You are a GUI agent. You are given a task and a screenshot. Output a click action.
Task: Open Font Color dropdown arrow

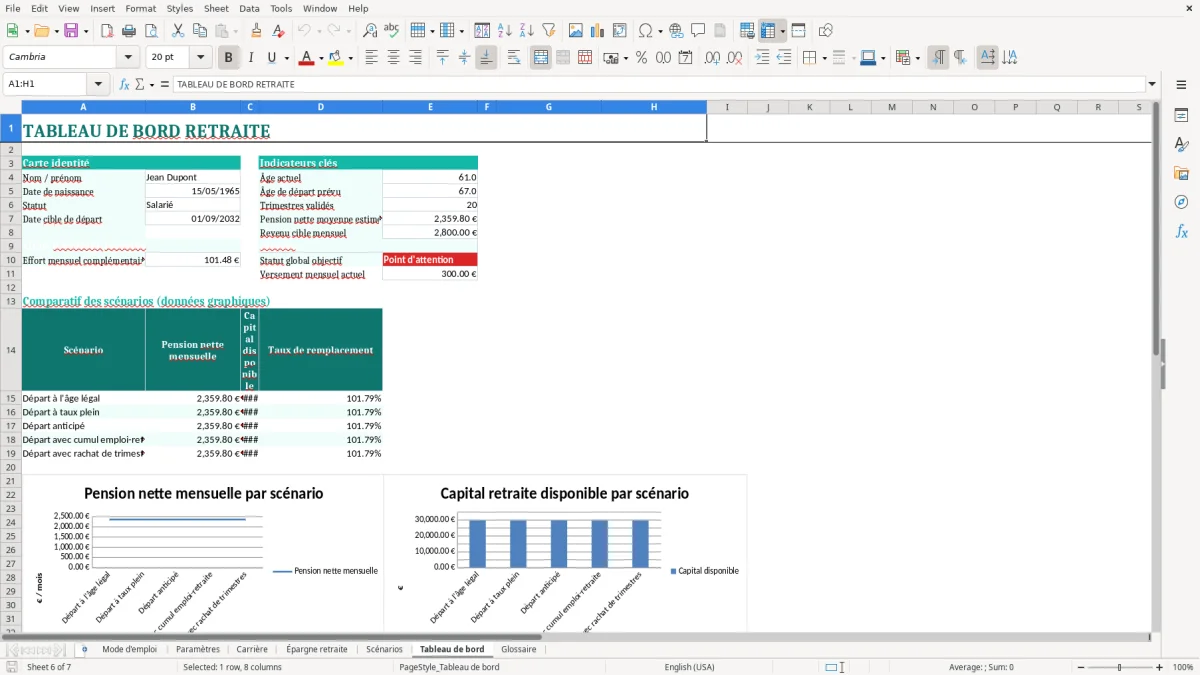click(x=320, y=58)
